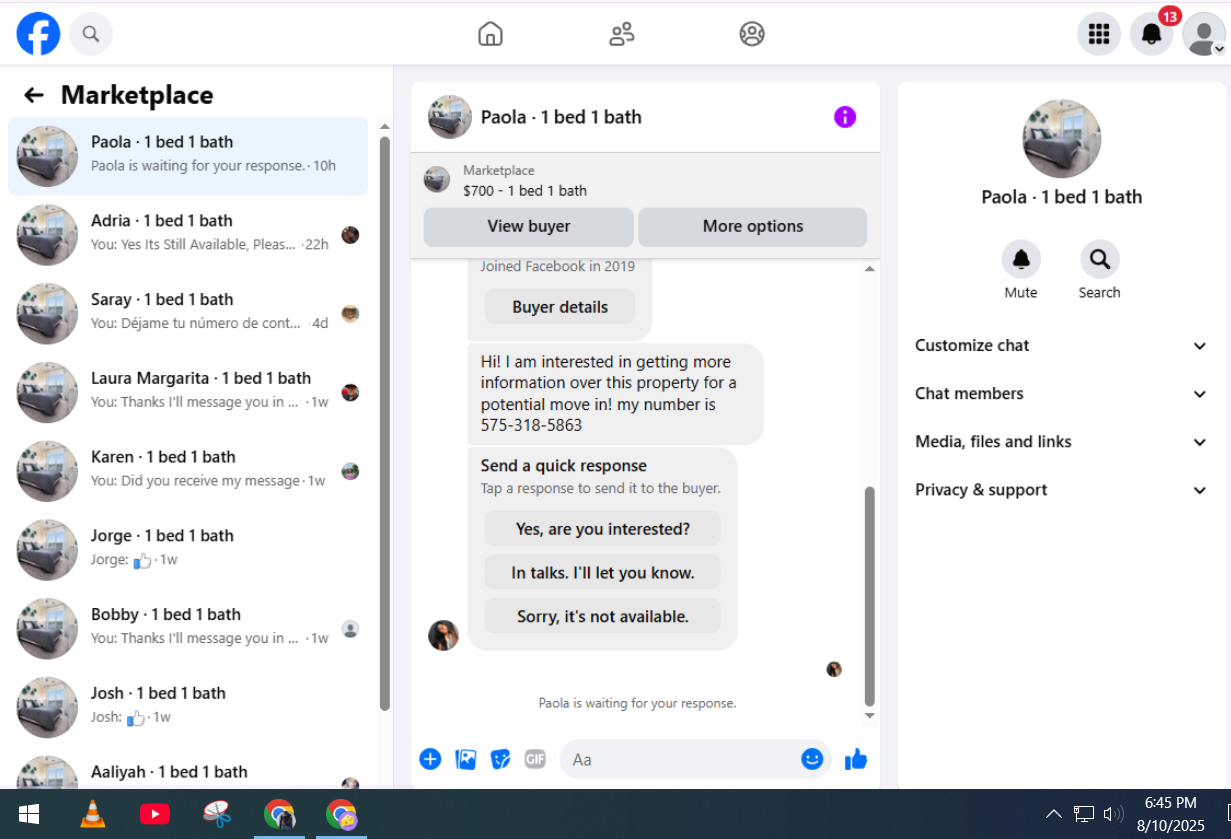This screenshot has height=839, width=1231.
Task: Click the network icon in system tray
Action: 1084,814
